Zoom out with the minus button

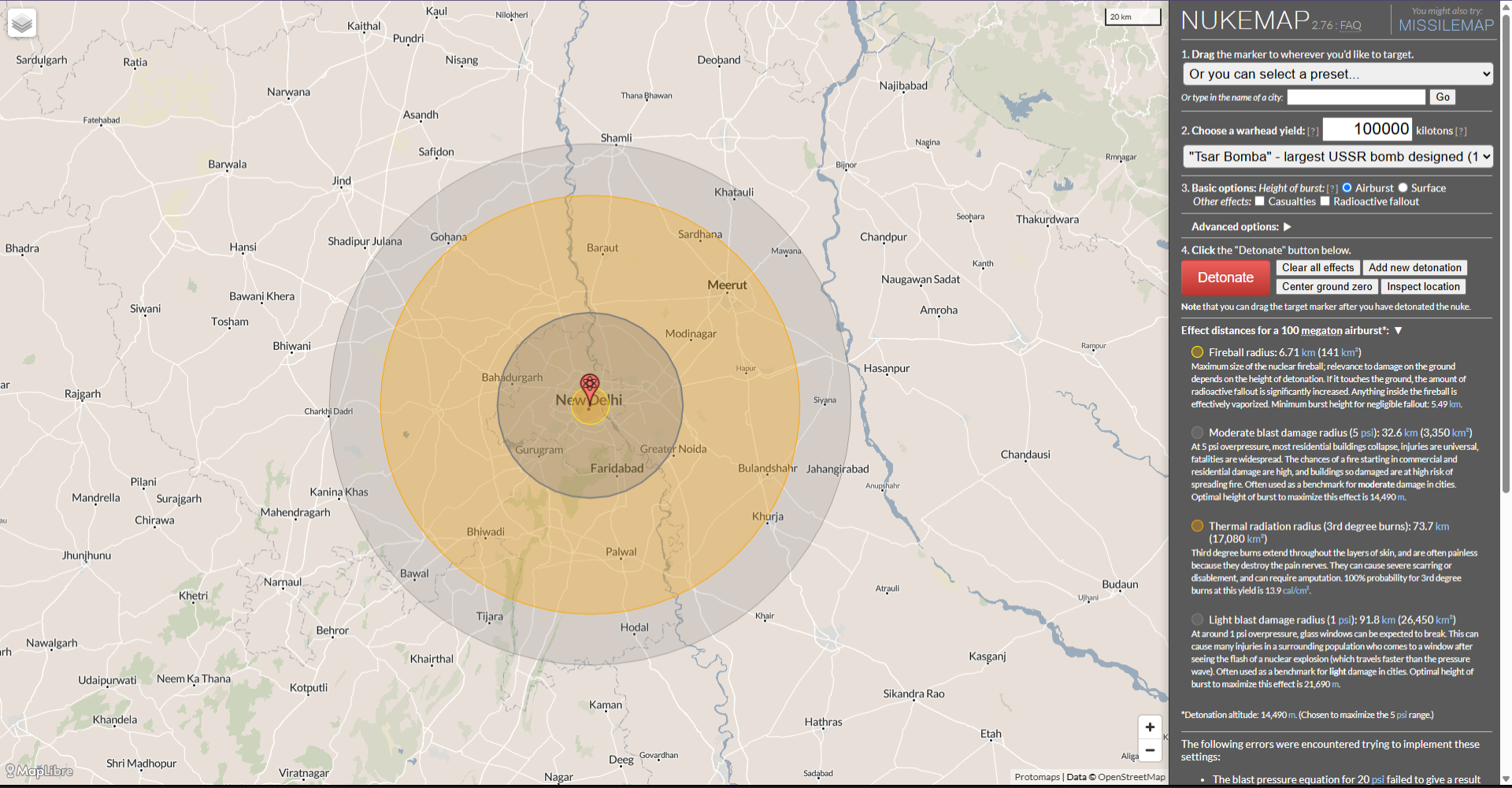tap(1150, 750)
